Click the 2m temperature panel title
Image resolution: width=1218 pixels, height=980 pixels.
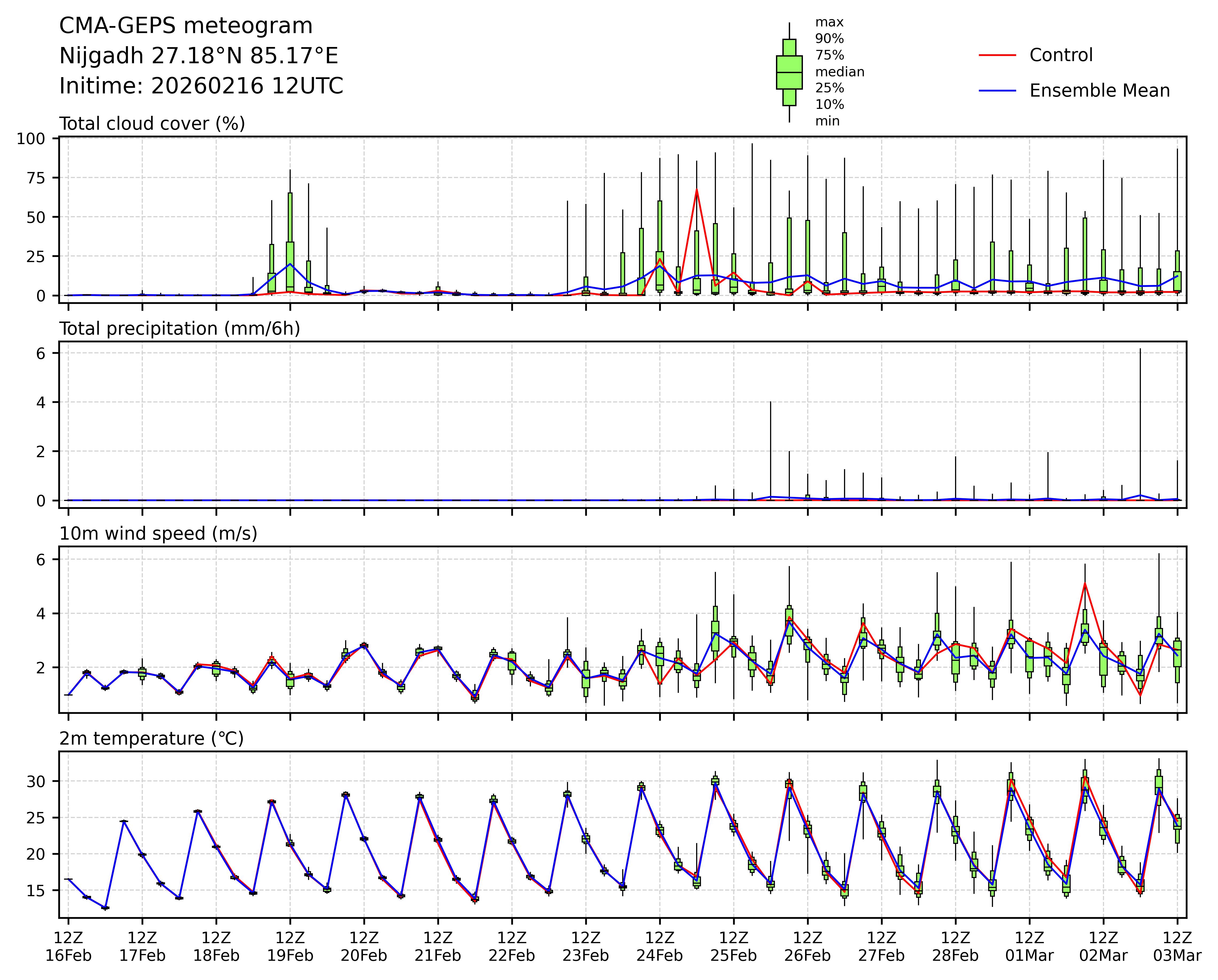pos(151,739)
